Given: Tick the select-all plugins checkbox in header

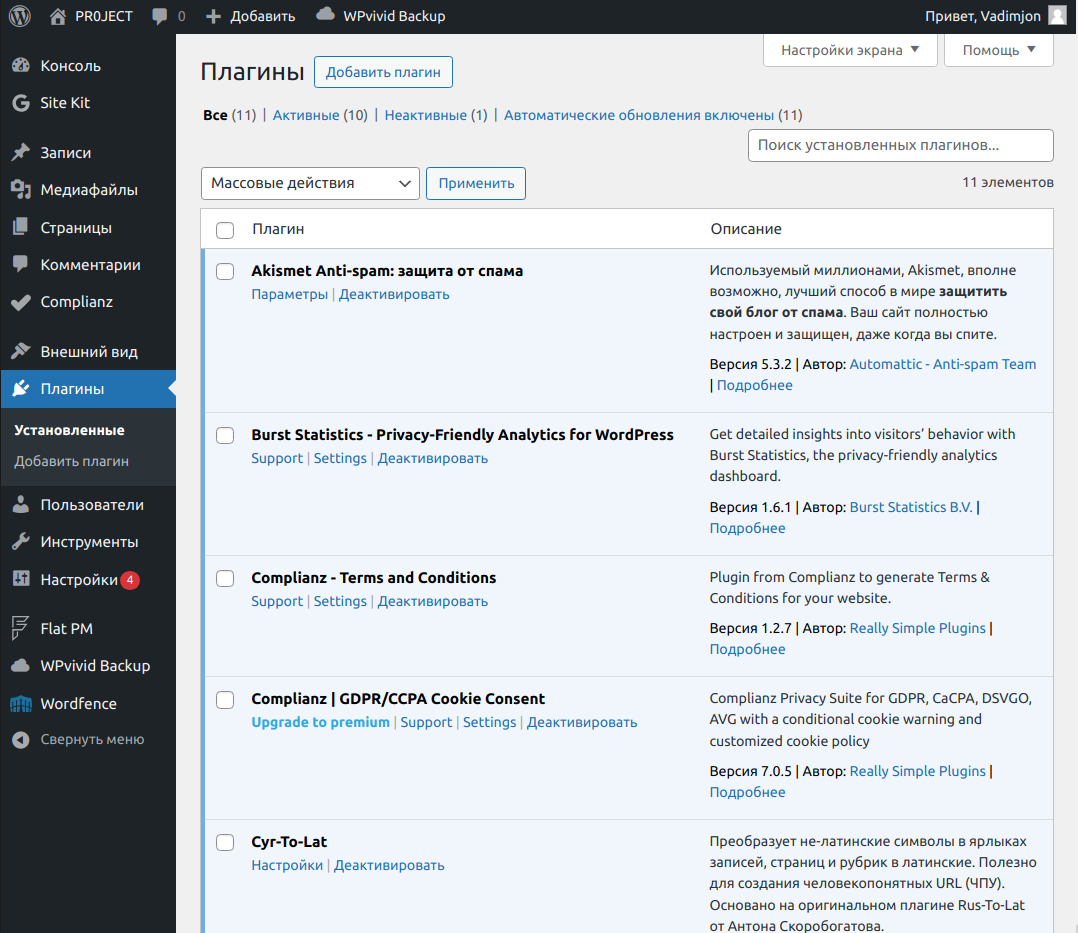Looking at the screenshot, I should pos(225,230).
